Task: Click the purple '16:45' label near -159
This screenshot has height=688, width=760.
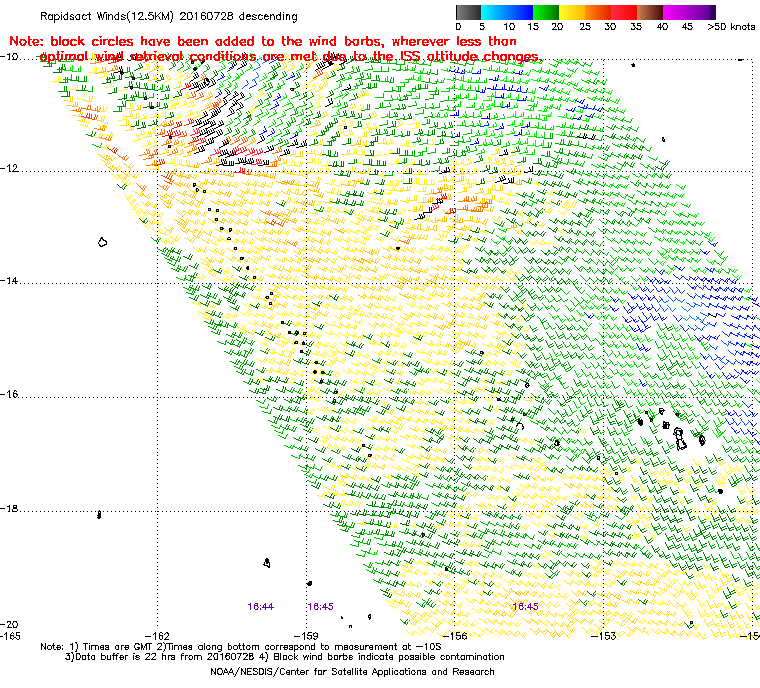Action: tap(320, 607)
